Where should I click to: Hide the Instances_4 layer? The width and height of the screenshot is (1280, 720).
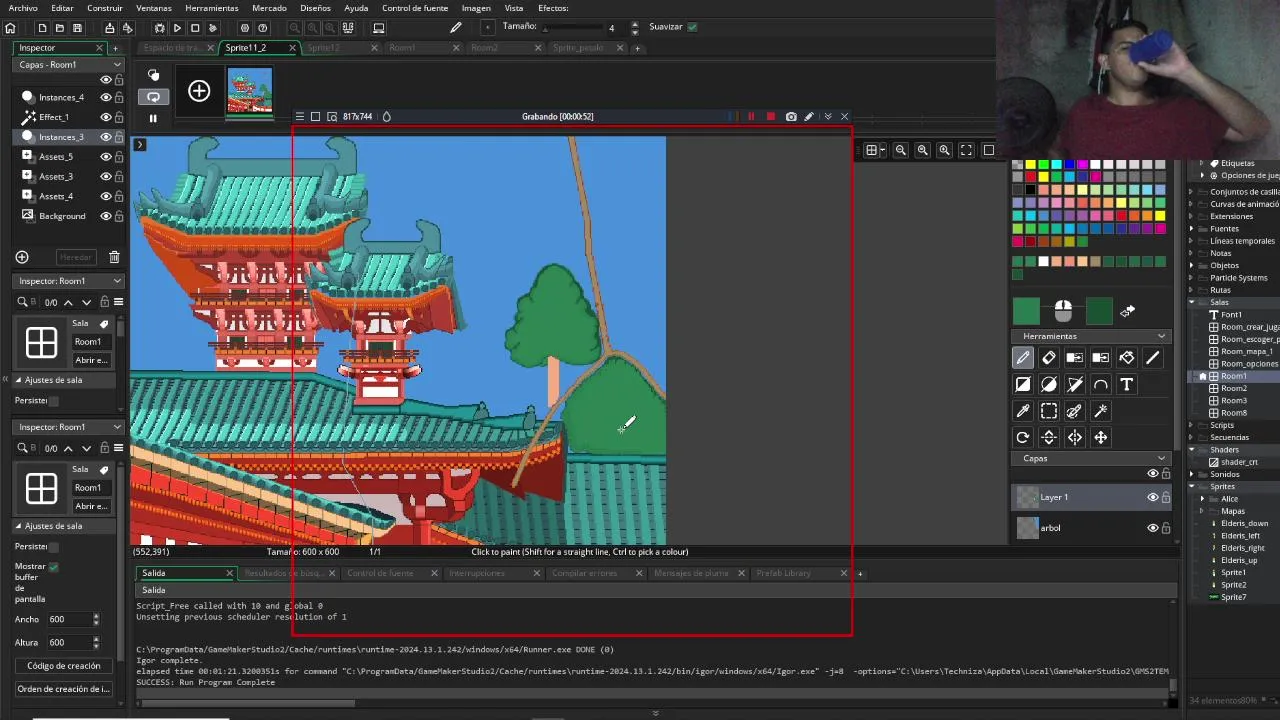105,97
